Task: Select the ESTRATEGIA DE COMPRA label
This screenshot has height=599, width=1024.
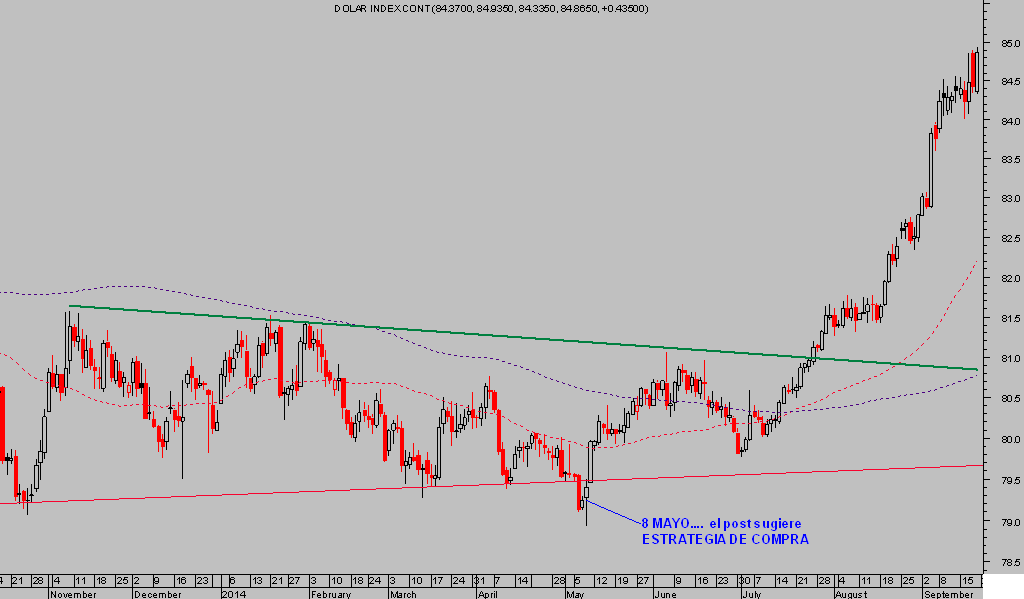Action: click(x=724, y=540)
